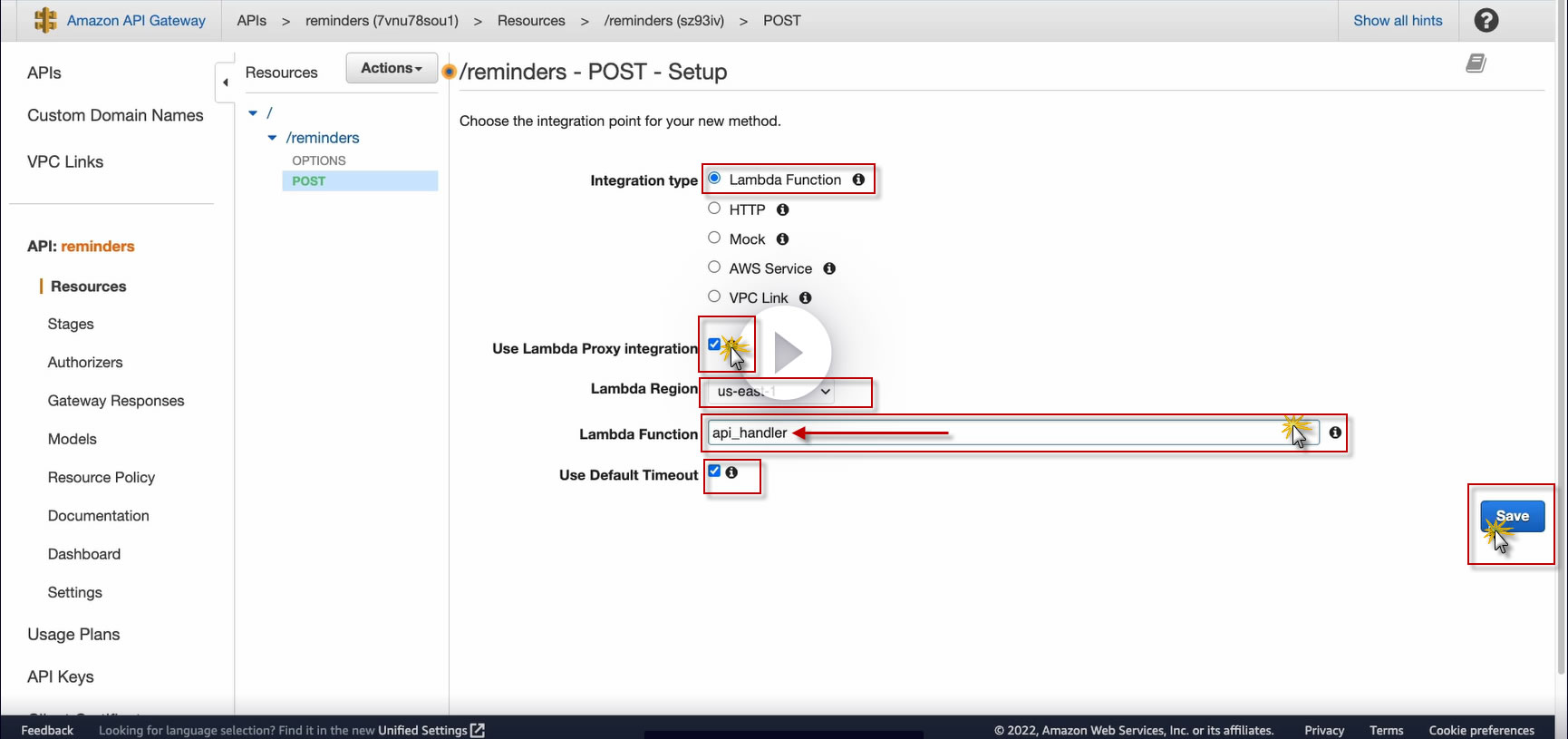The width and height of the screenshot is (1568, 739).
Task: Select the Lambda Function integration type
Action: pos(714,178)
